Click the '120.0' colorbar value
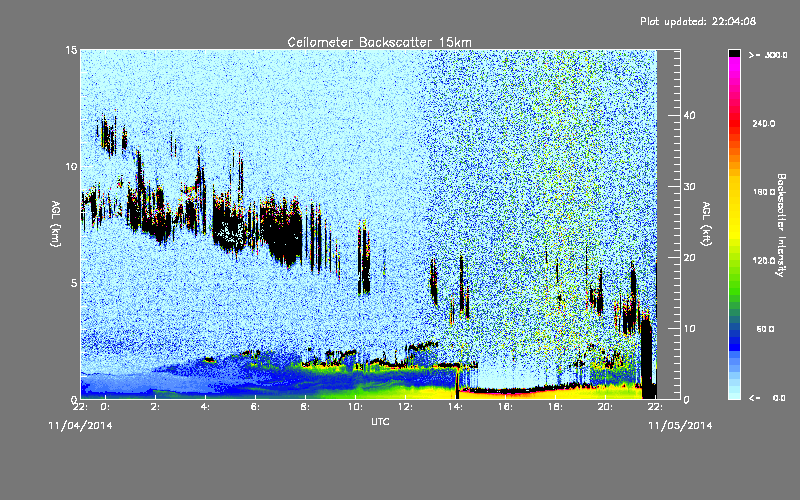The image size is (800, 500). [x=764, y=261]
